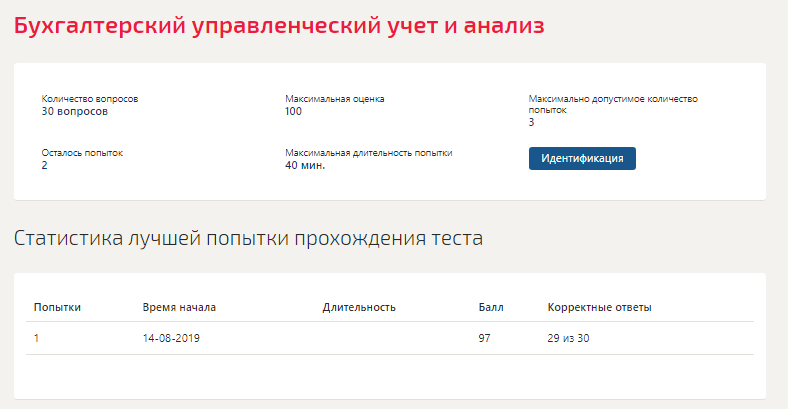Click the Попытки column header
The height and width of the screenshot is (409, 788).
(x=57, y=307)
